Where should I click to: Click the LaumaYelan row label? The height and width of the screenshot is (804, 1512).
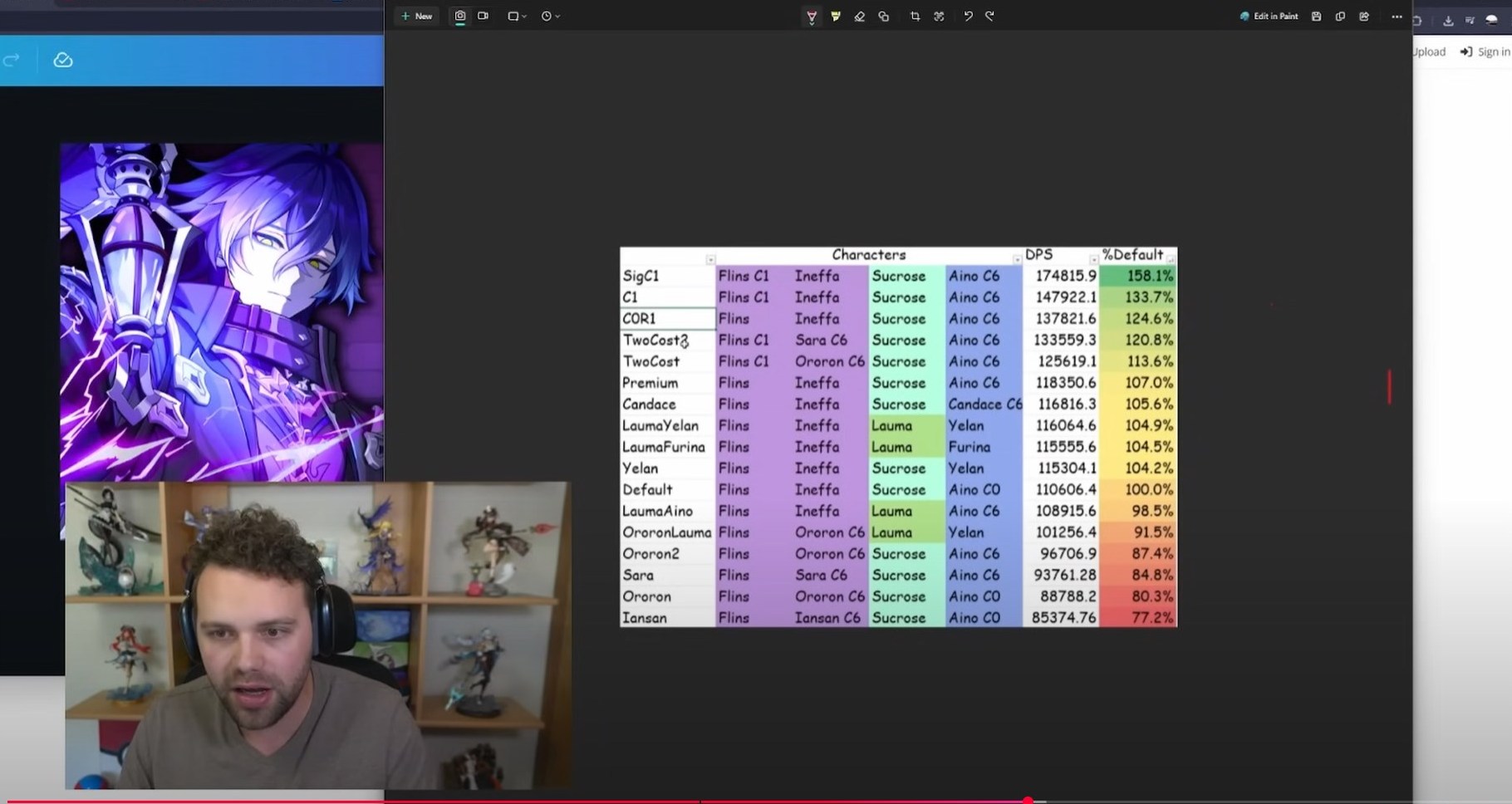pos(660,426)
